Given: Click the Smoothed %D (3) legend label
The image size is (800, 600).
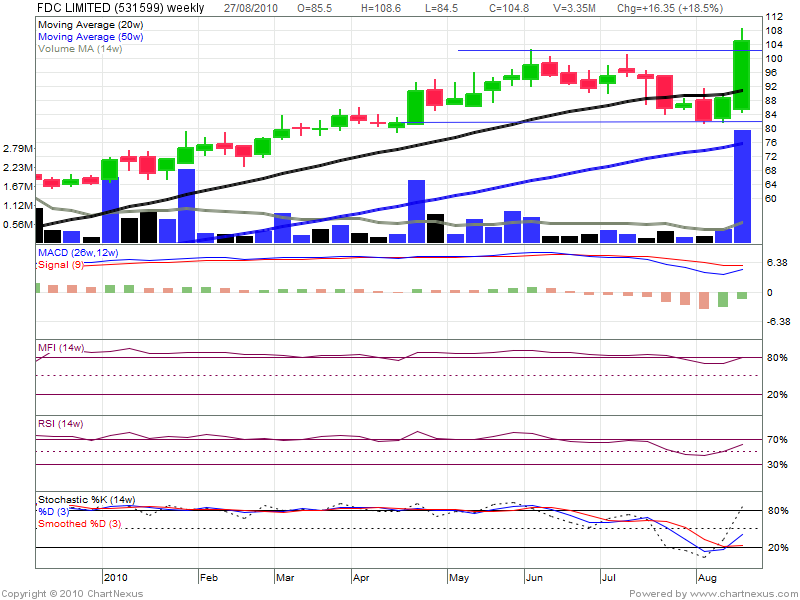Looking at the screenshot, I should (80, 523).
